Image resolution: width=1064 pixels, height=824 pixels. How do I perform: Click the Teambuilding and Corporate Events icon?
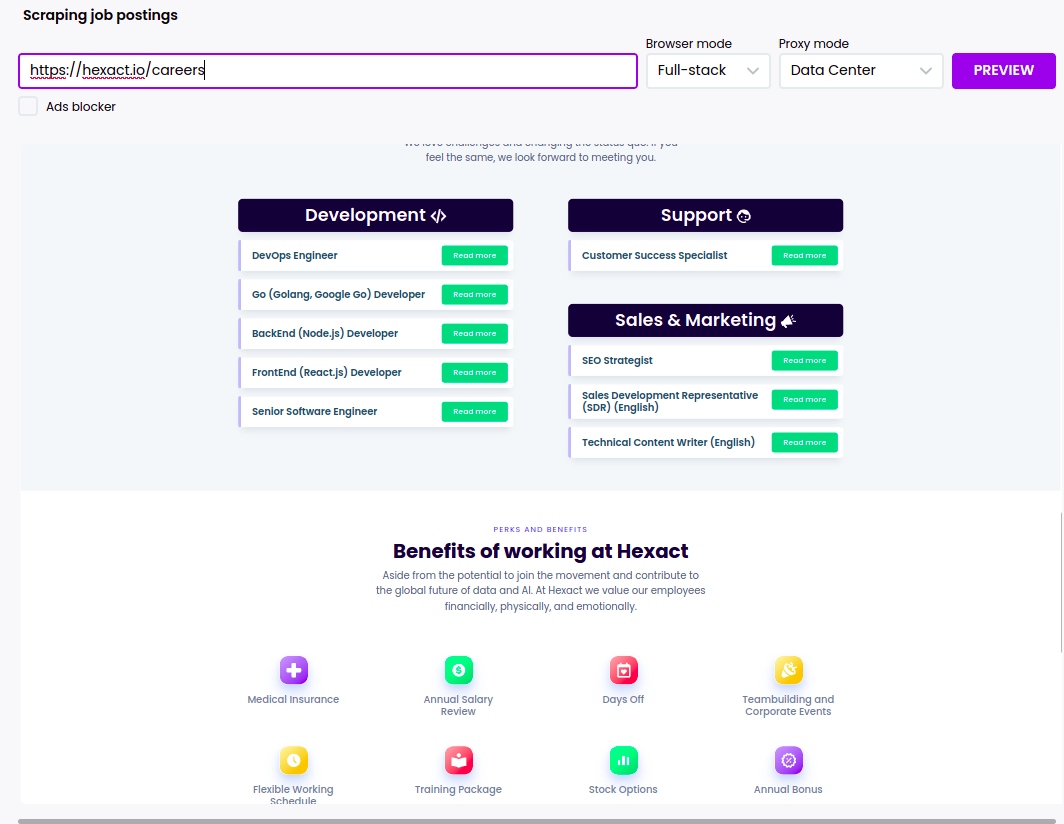(x=788, y=670)
